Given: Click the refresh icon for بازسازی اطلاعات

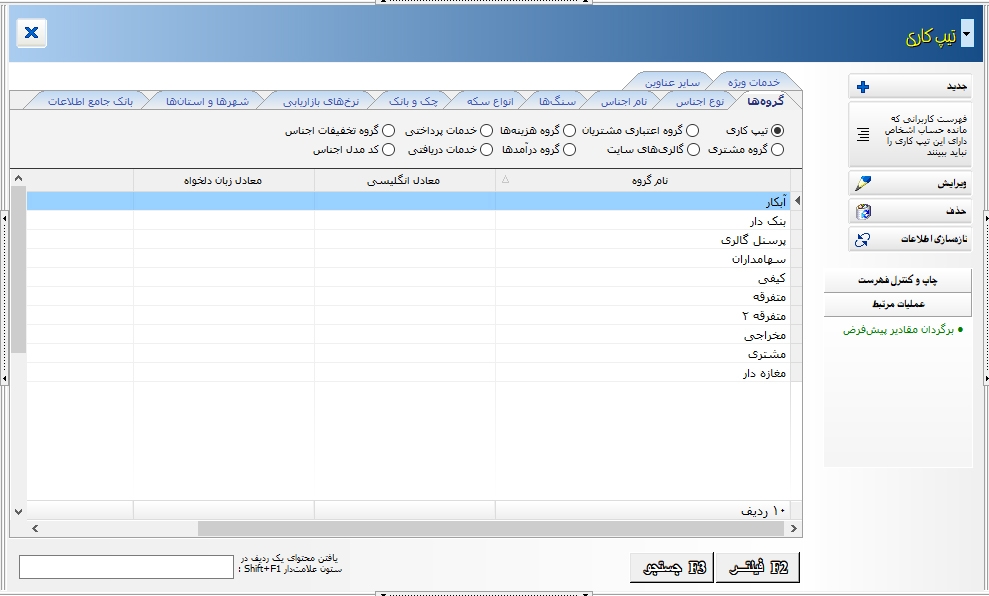Looking at the screenshot, I should click(863, 240).
